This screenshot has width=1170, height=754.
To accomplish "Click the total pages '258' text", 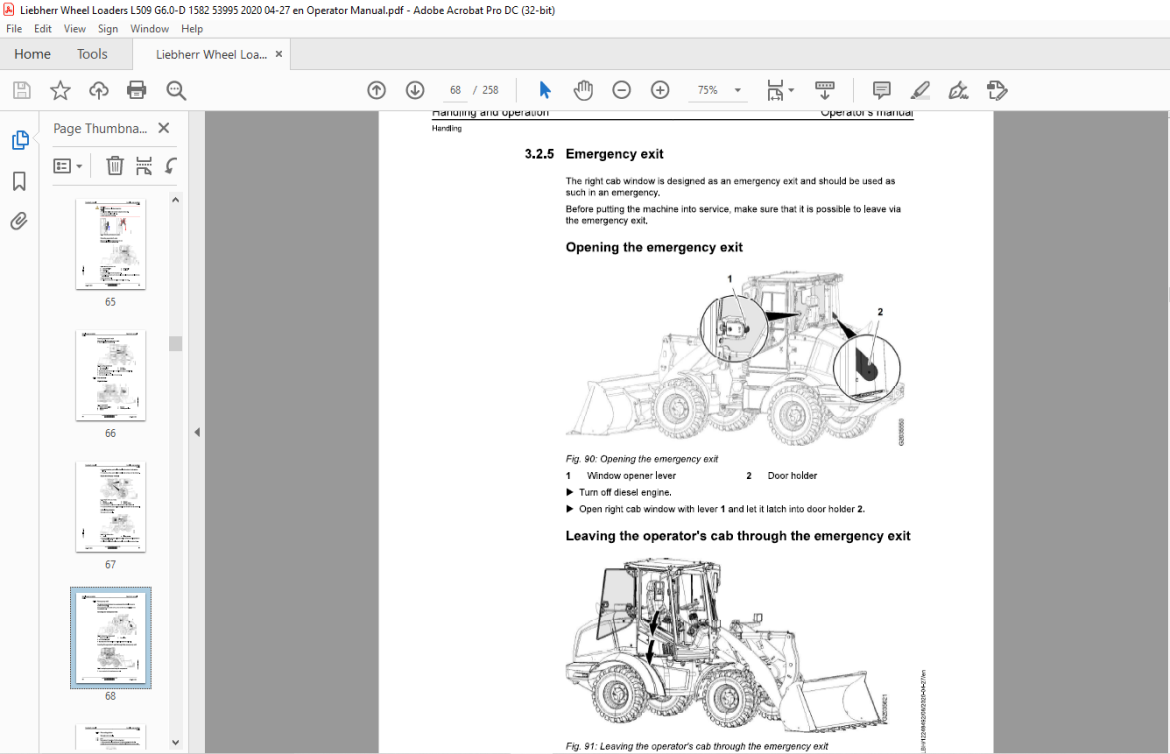I will 490,90.
